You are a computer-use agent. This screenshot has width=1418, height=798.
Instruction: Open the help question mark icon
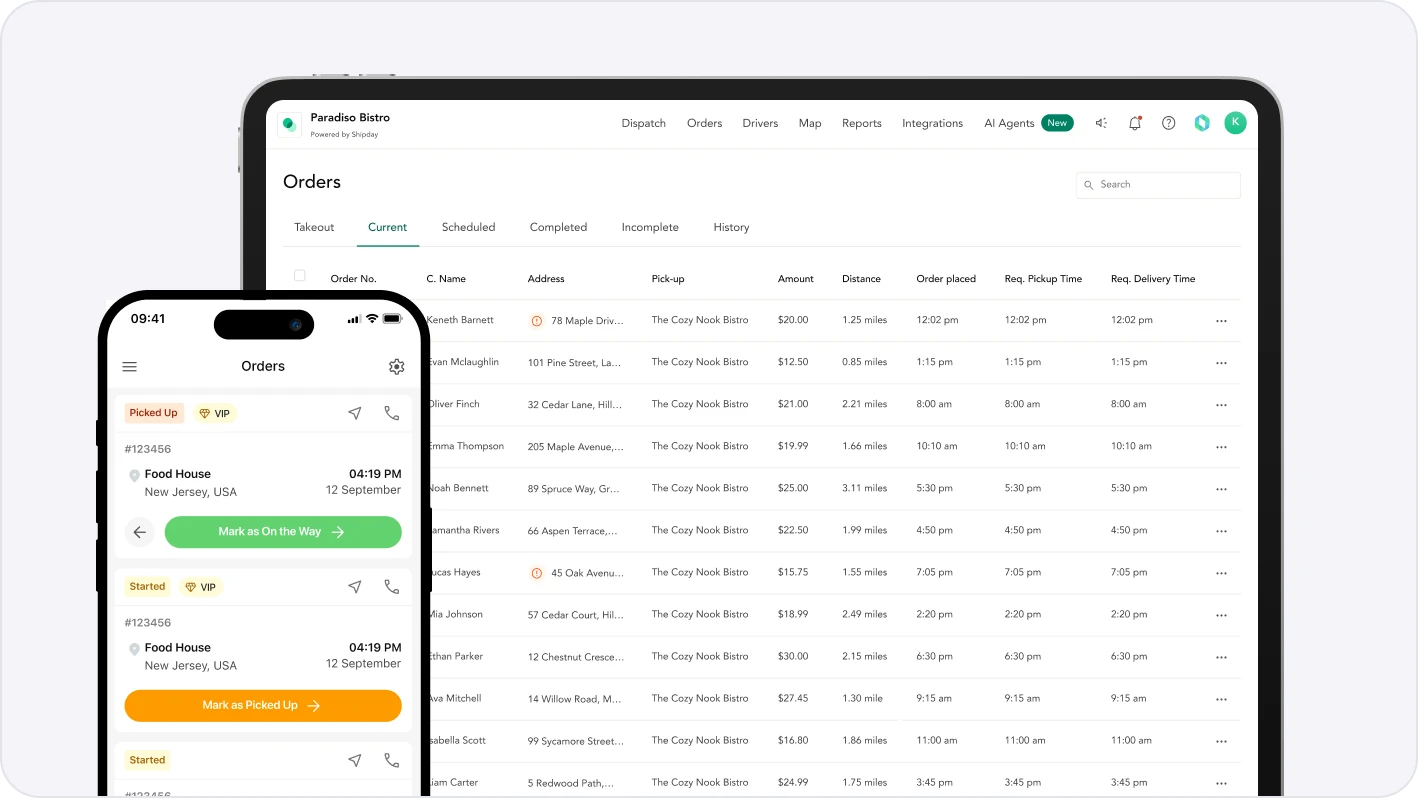pyautogui.click(x=1168, y=123)
